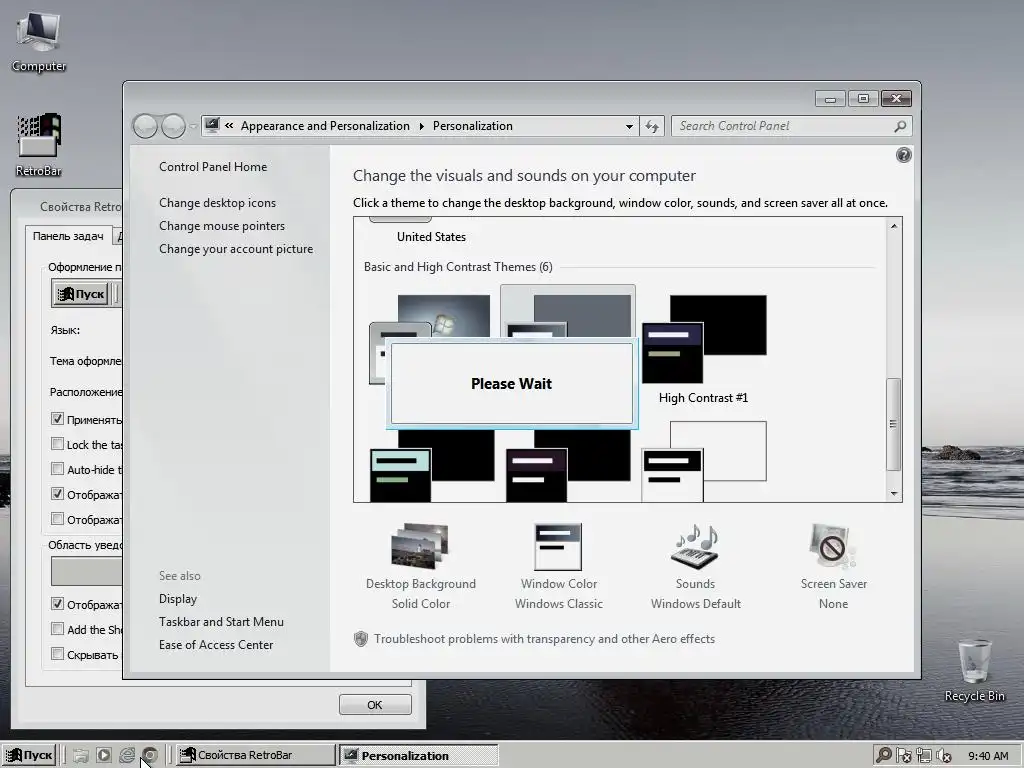Click the theme list scrollbar thumb
This screenshot has width=1024, height=768.
coord(894,424)
